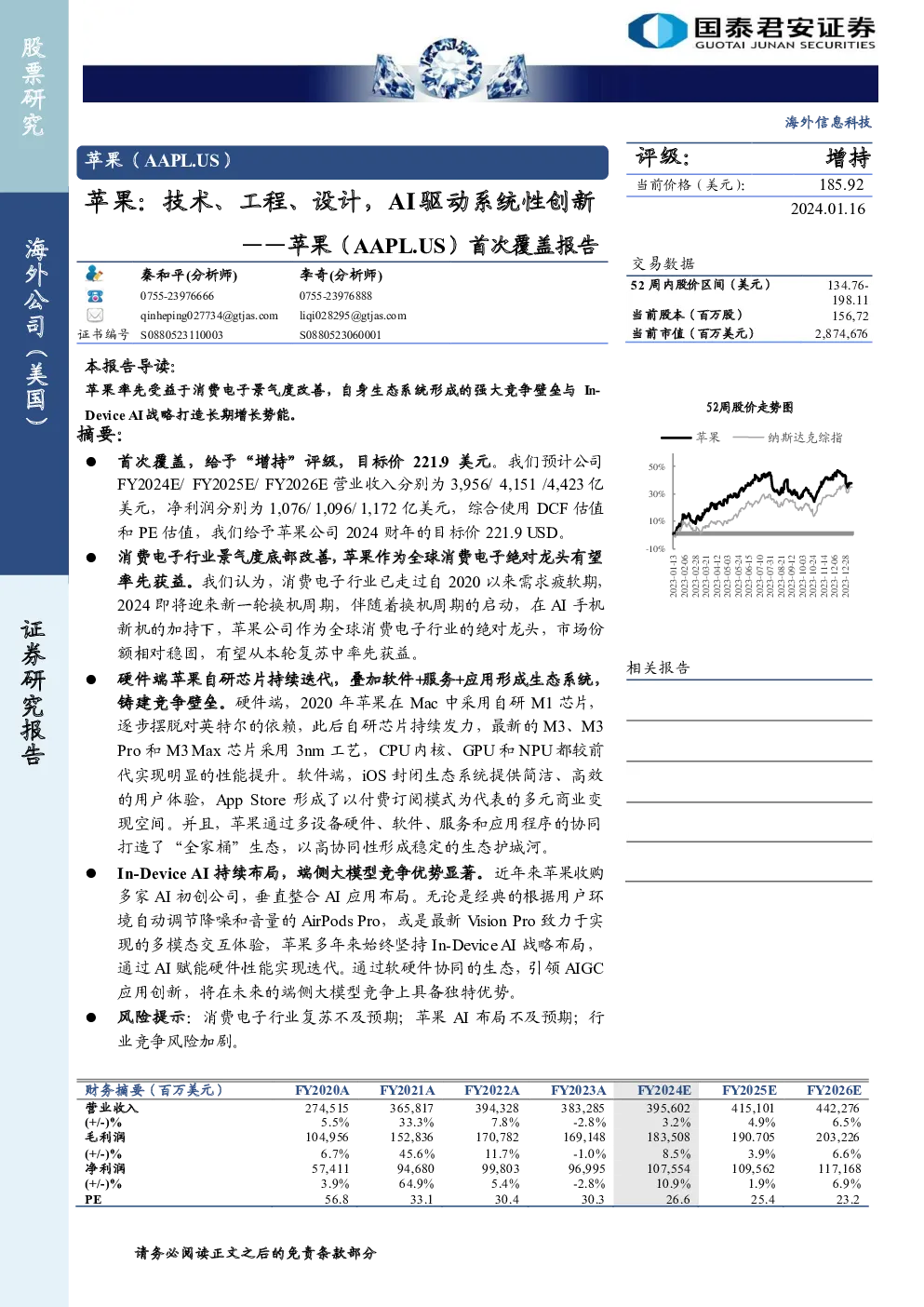Click certificate number S0880523110003

point(181,334)
